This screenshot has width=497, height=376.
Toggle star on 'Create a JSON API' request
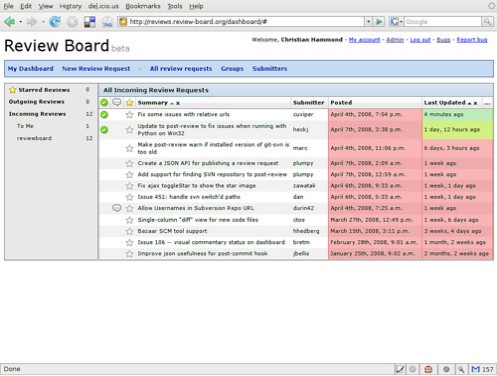pos(129,163)
